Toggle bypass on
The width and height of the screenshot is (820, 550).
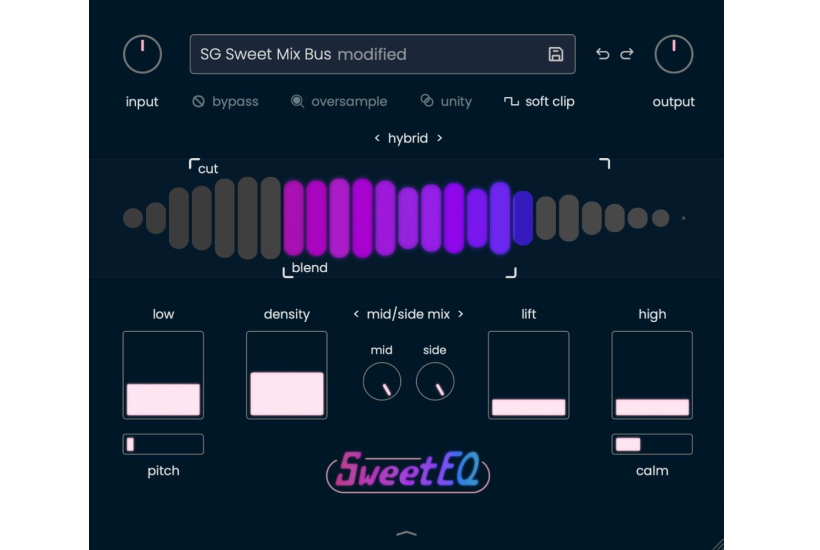(225, 101)
